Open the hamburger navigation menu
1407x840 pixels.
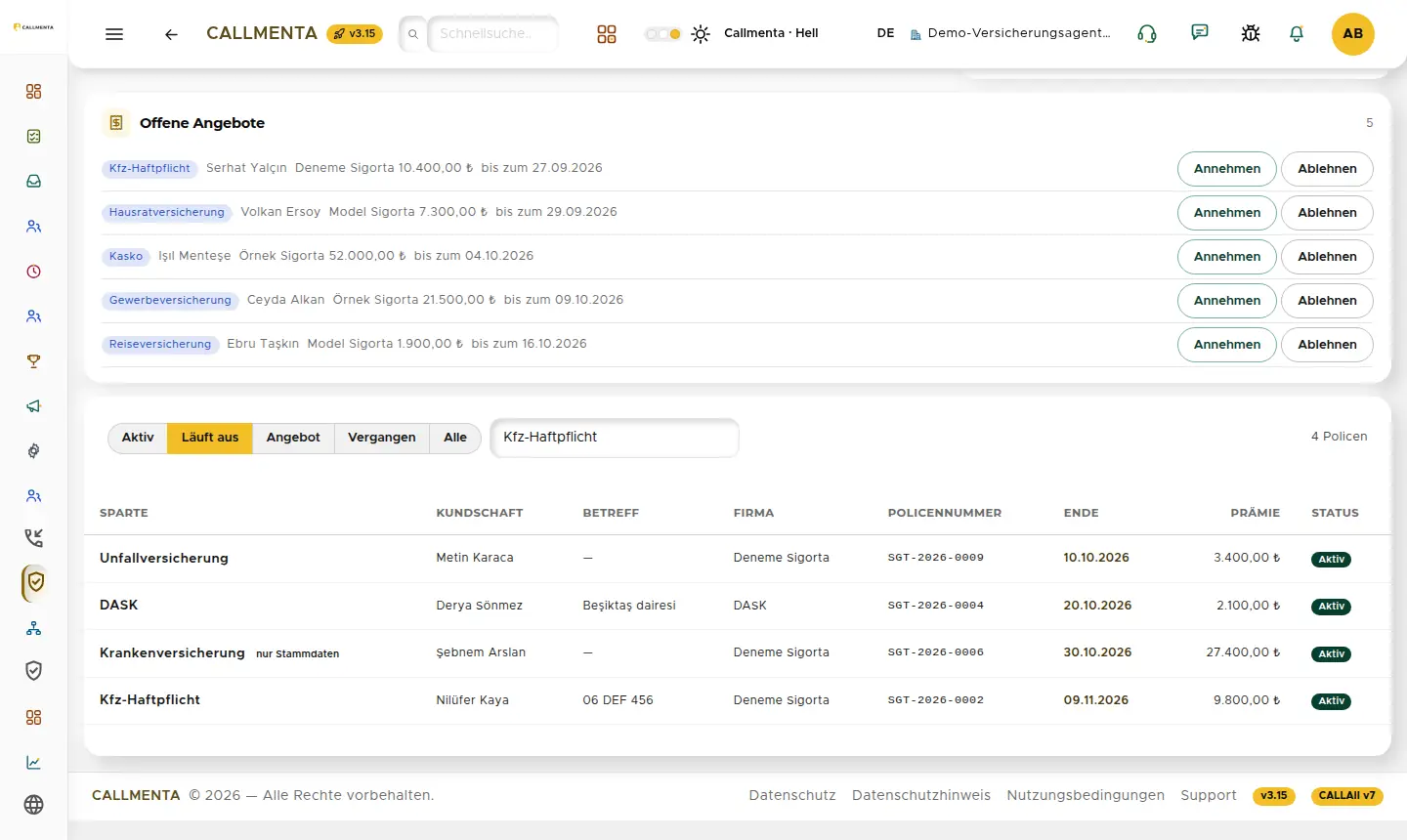click(114, 34)
